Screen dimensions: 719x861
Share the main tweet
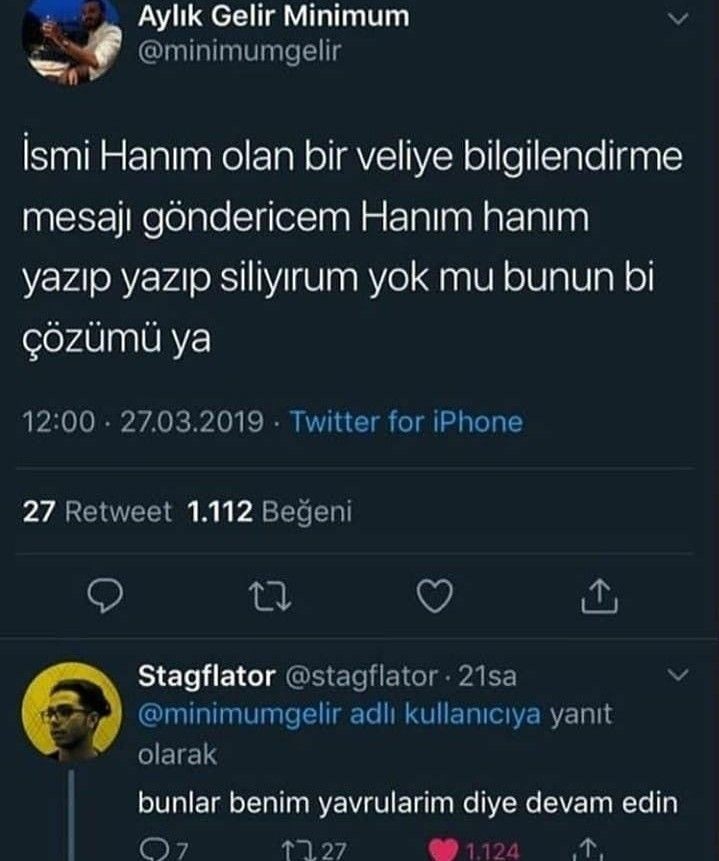pyautogui.click(x=599, y=596)
